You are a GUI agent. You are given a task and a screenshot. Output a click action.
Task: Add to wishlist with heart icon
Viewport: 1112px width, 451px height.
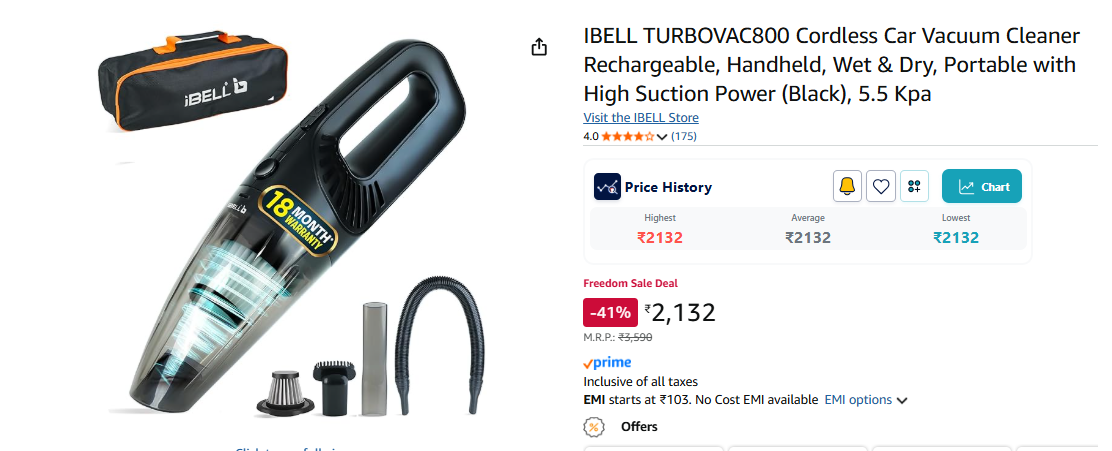(881, 186)
